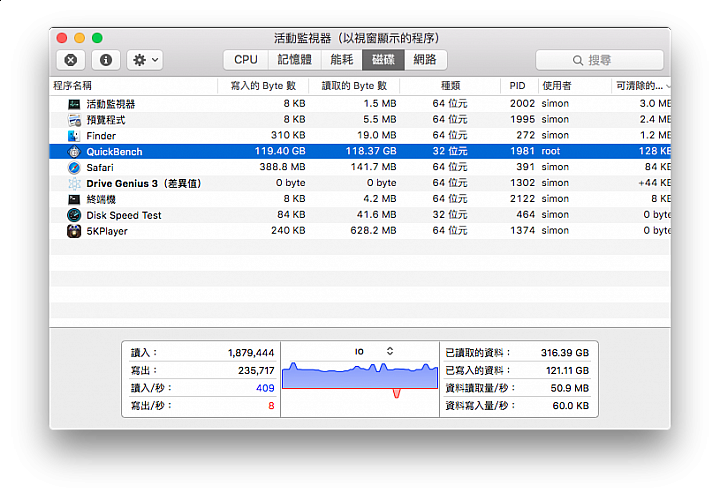This screenshot has height=500, width=720.
Task: Click the 終端機 terminal icon
Action: click(74, 199)
